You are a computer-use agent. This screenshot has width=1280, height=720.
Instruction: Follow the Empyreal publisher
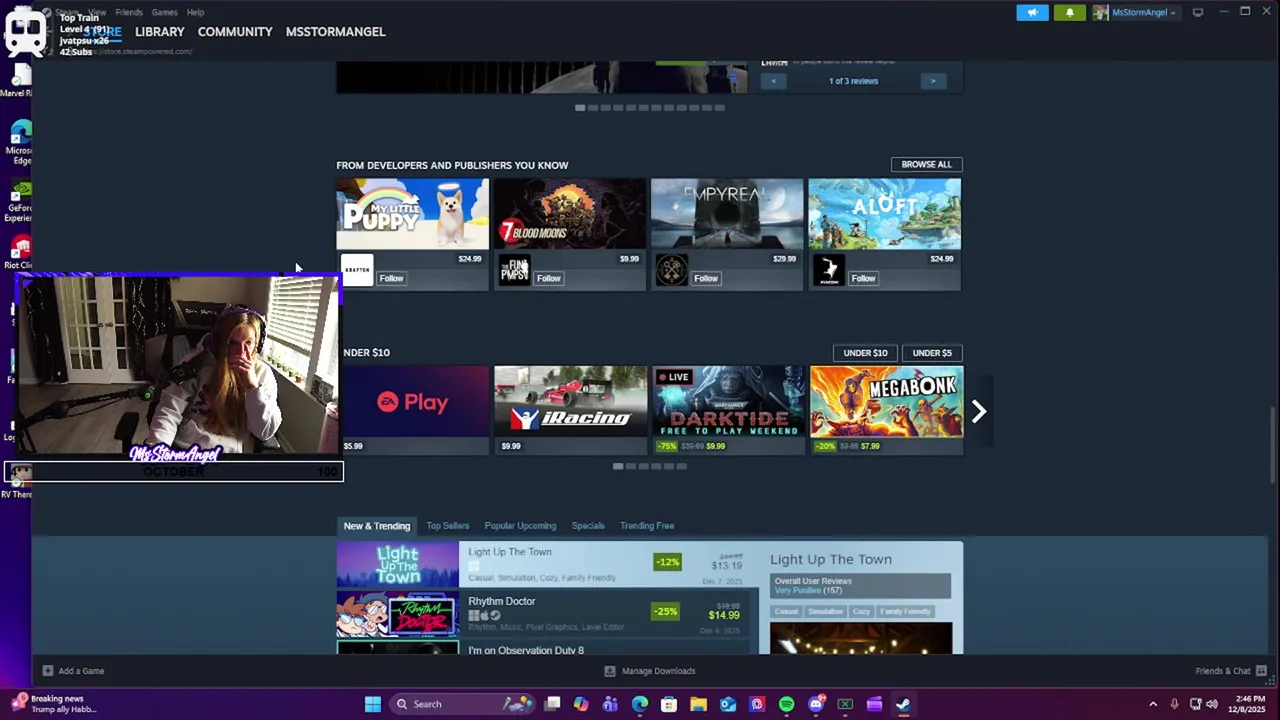(706, 278)
